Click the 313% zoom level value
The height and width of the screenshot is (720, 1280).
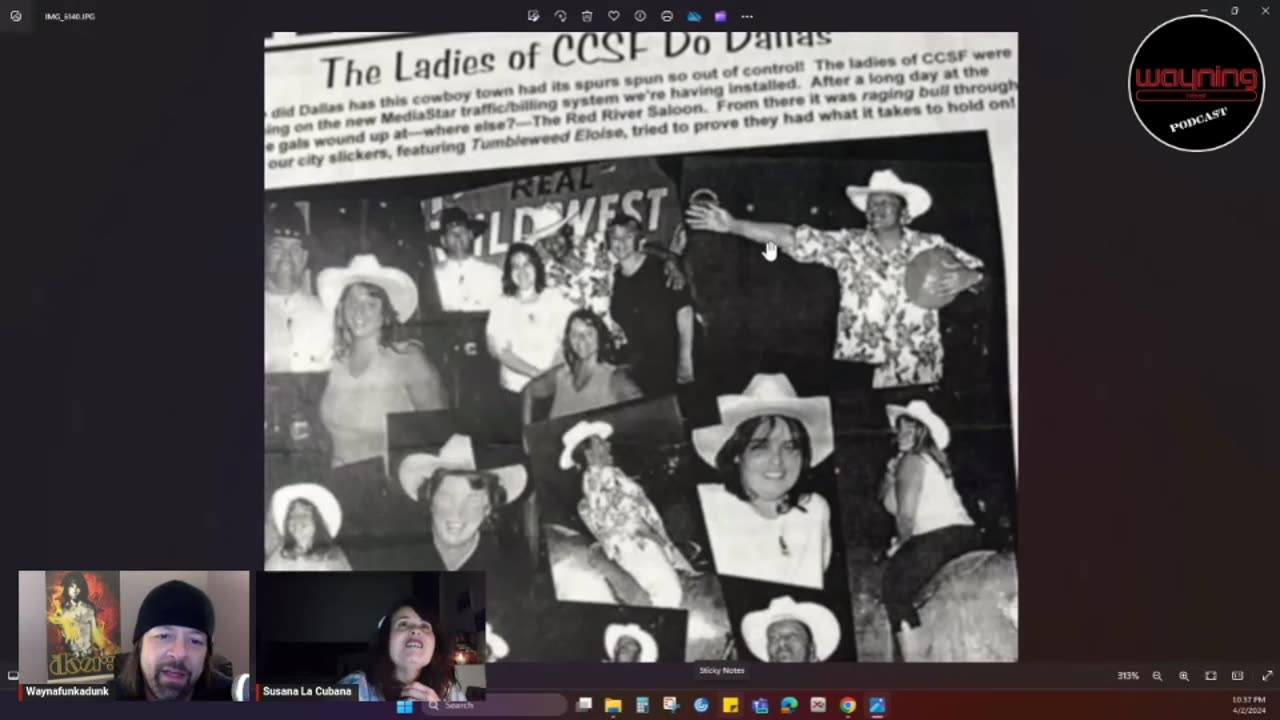tap(1128, 676)
